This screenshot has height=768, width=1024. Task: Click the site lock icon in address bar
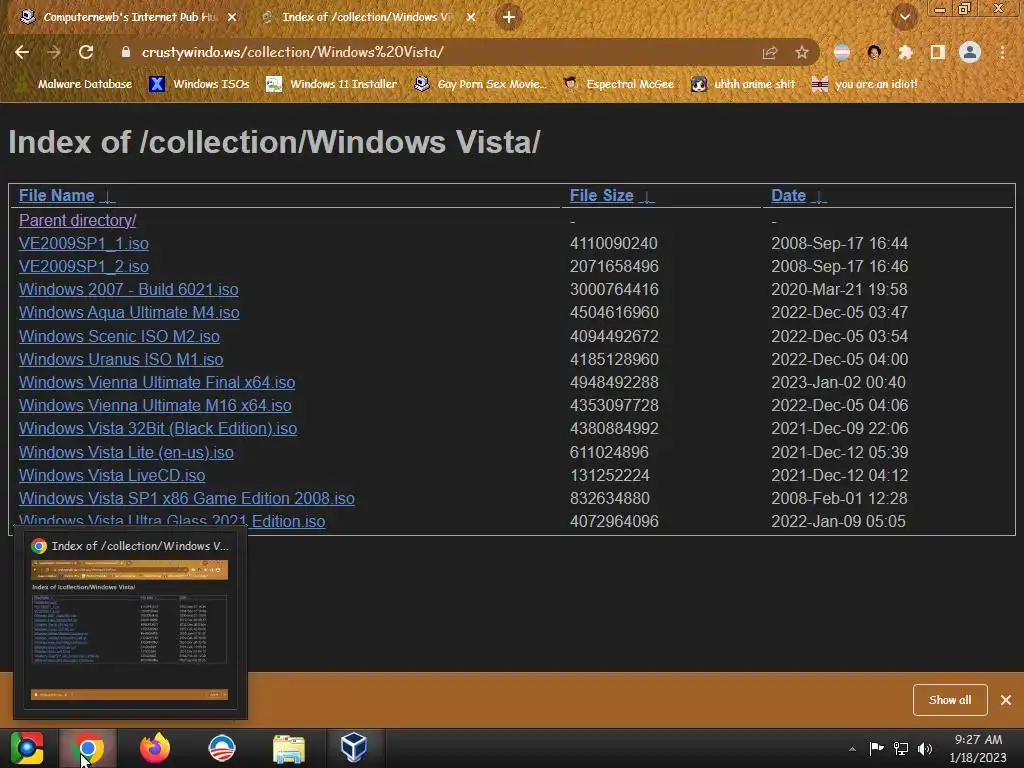[126, 52]
